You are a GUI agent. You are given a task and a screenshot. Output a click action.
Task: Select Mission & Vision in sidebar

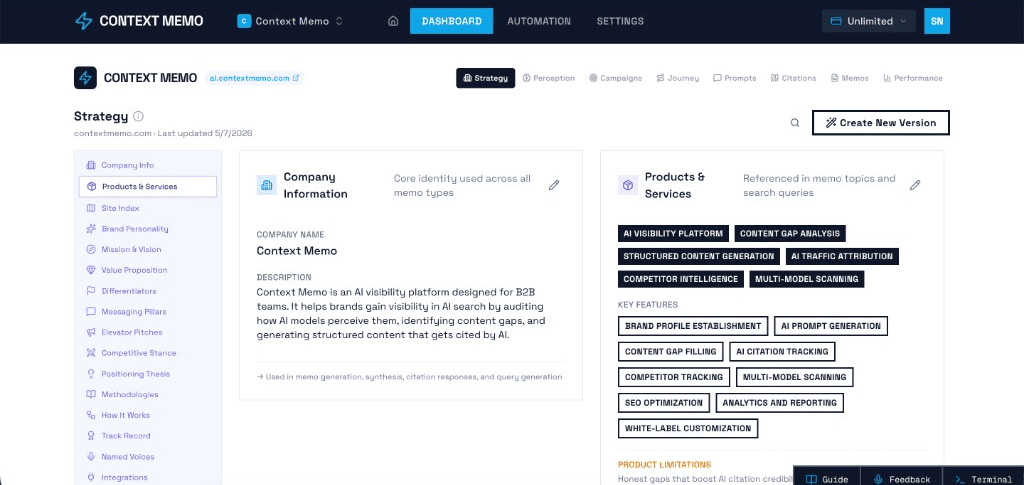(148, 249)
